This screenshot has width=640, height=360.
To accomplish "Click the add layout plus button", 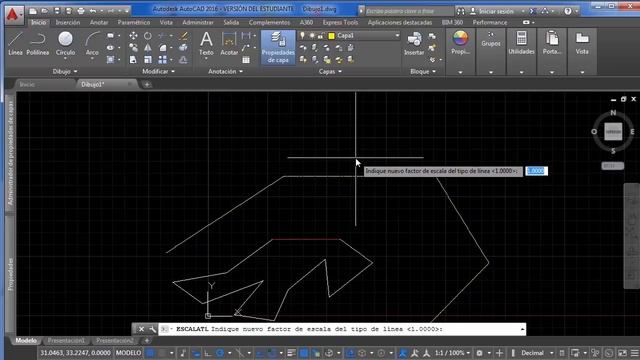I will [x=147, y=340].
